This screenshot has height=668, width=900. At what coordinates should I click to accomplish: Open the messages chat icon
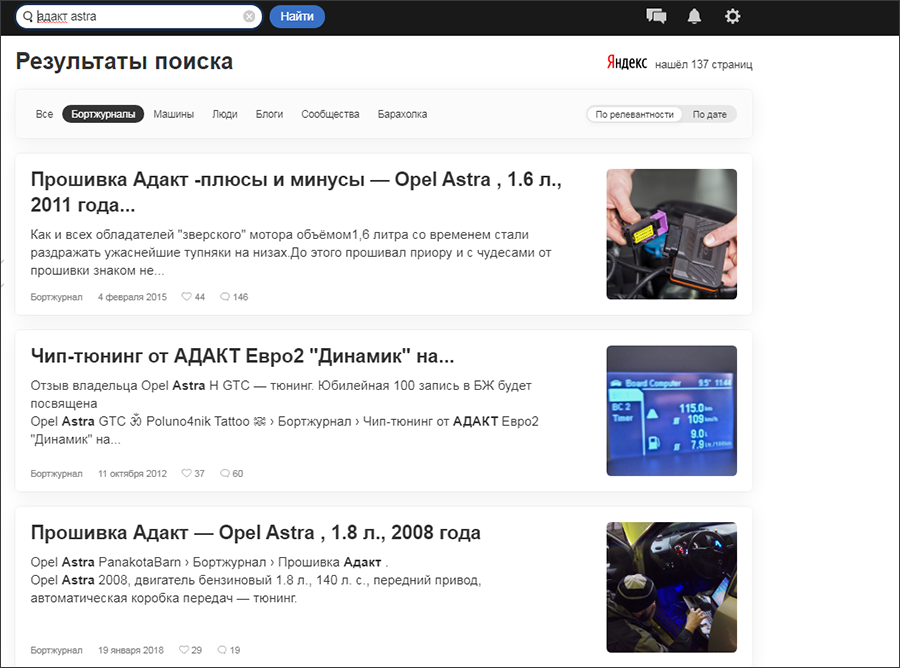click(x=656, y=16)
